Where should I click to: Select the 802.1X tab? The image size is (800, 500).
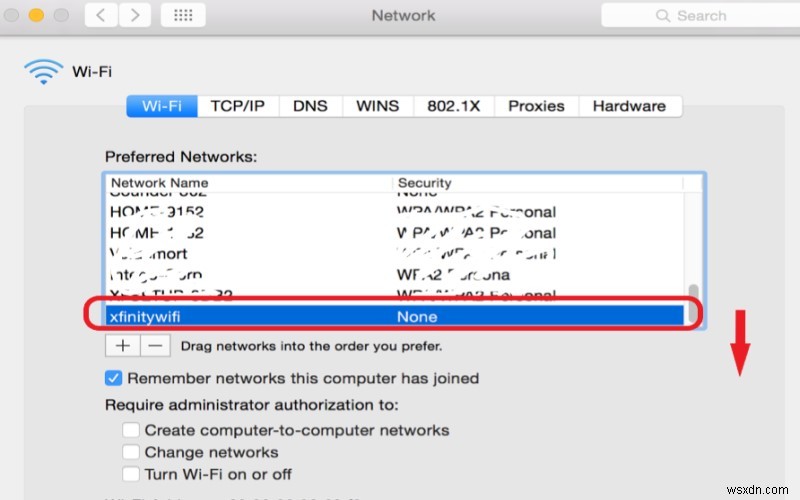(x=454, y=106)
